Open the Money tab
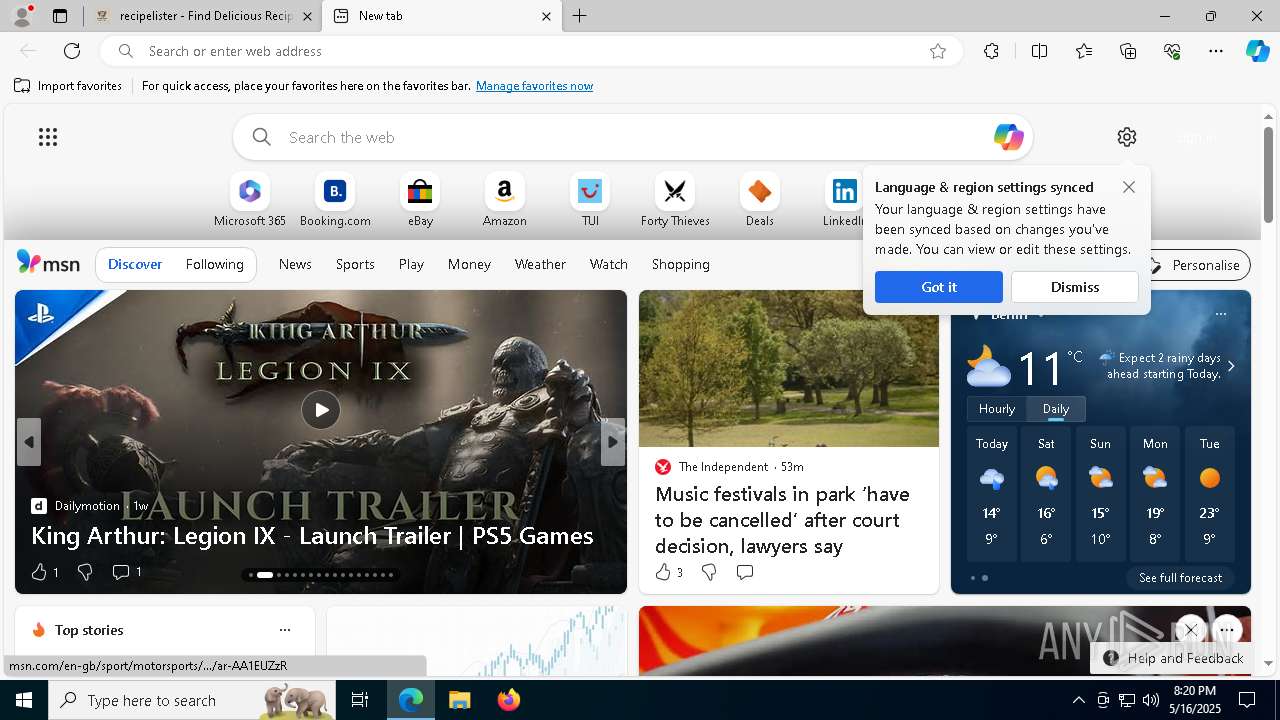 pos(469,264)
